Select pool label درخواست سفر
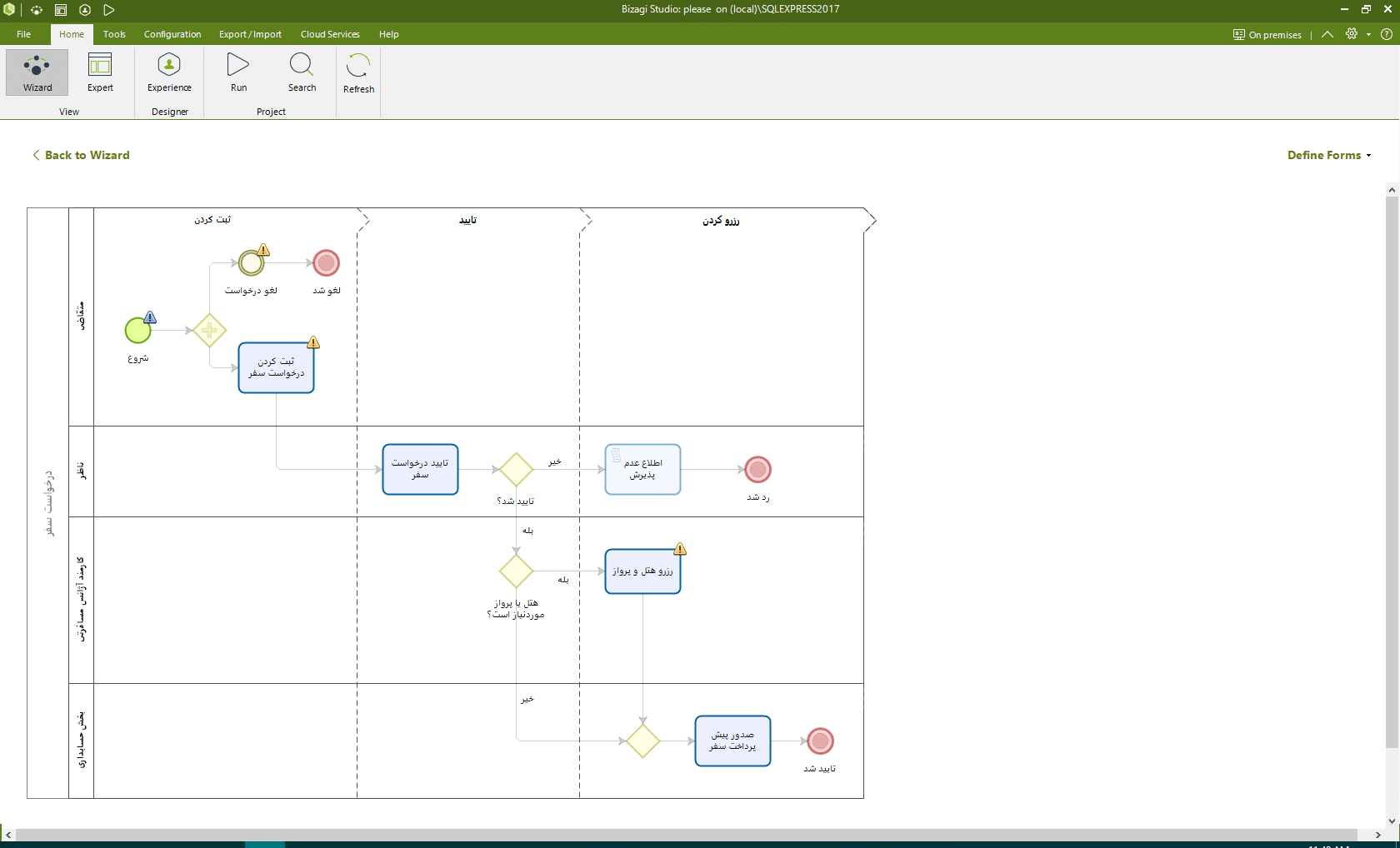Viewport: 1400px width, 848px height. coord(48,503)
